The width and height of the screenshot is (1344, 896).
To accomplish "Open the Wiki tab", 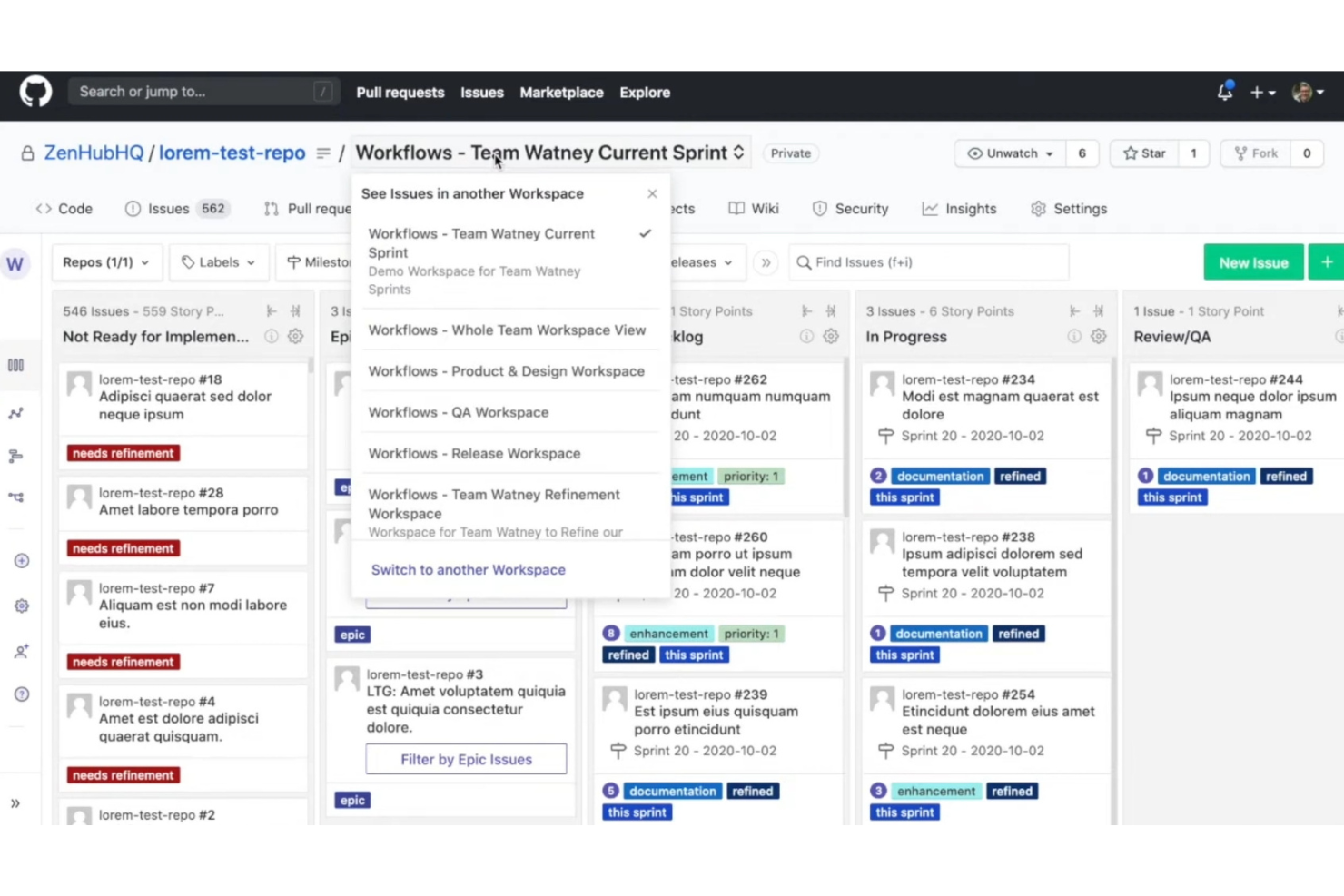I will click(x=754, y=209).
